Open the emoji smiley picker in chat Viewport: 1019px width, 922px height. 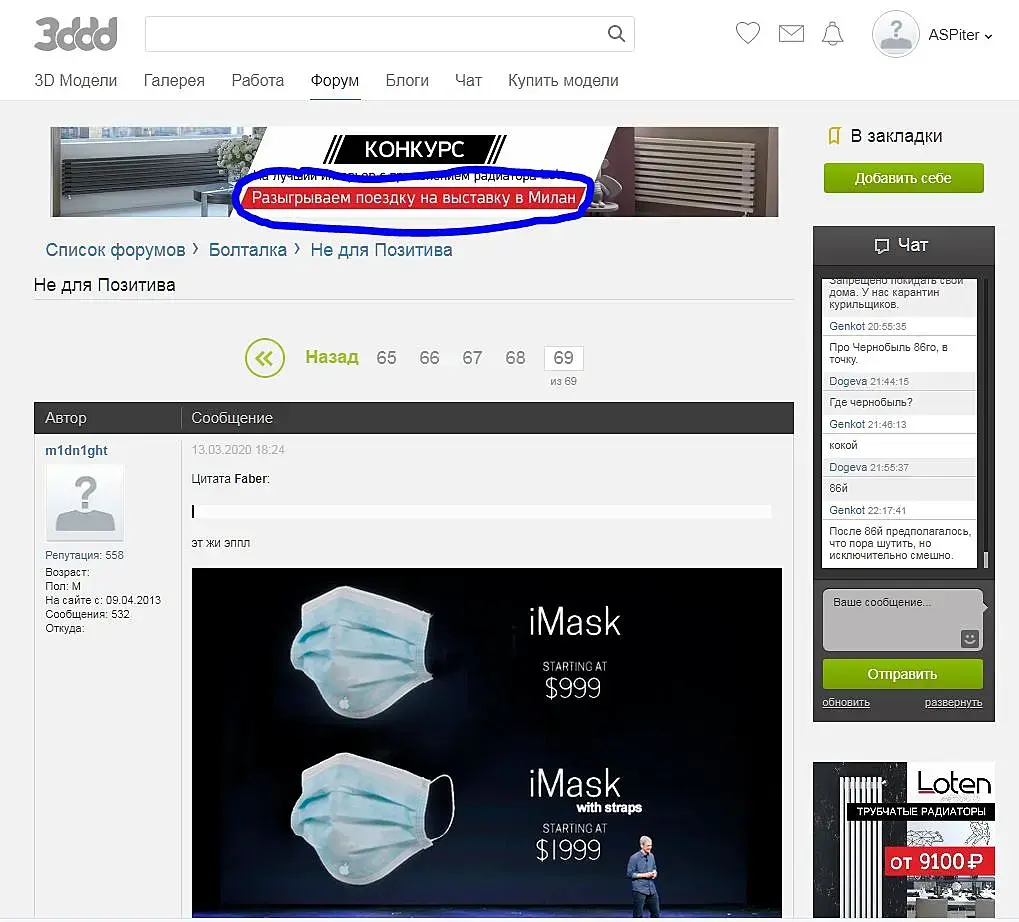pyautogui.click(x=970, y=638)
